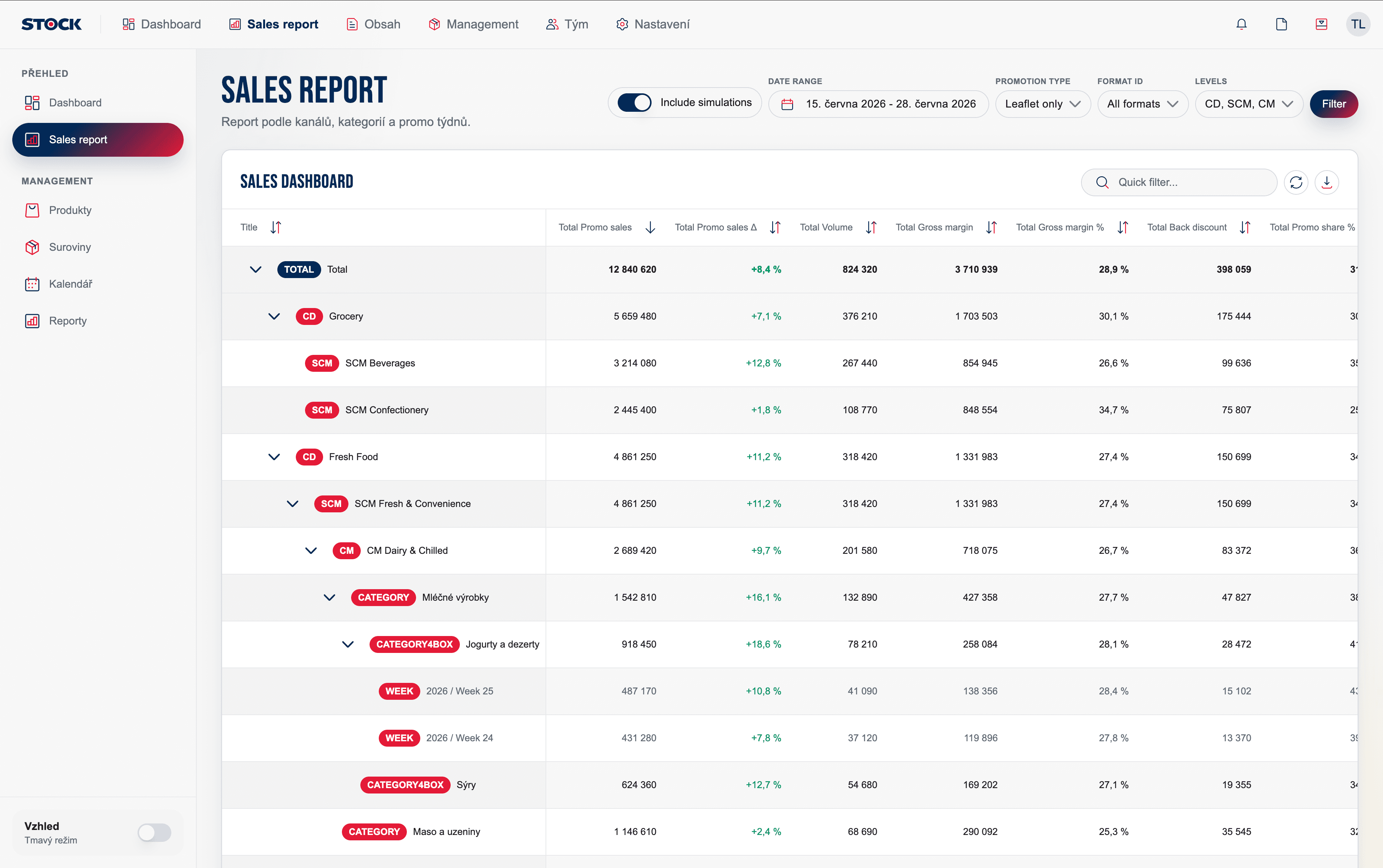Sort by Title column arrows
This screenshot has width=1383, height=868.
(x=275, y=227)
